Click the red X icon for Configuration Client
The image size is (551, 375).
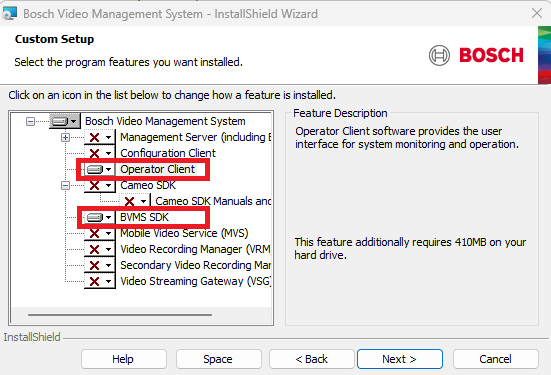94,154
